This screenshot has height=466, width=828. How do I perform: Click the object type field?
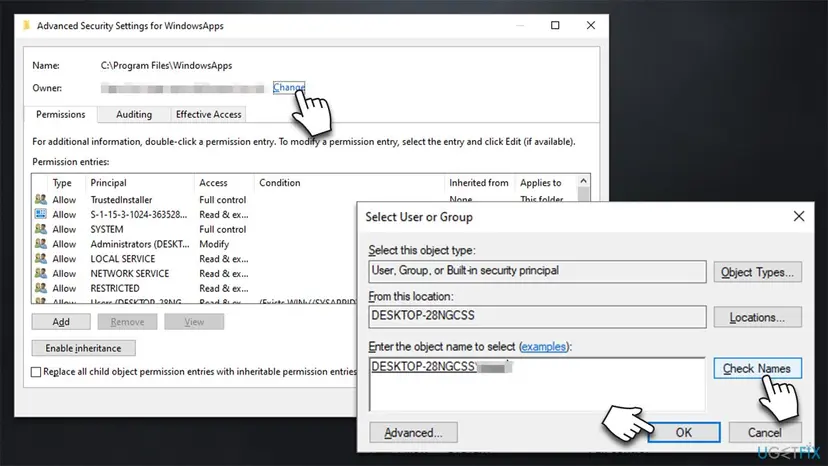pyautogui.click(x=537, y=271)
